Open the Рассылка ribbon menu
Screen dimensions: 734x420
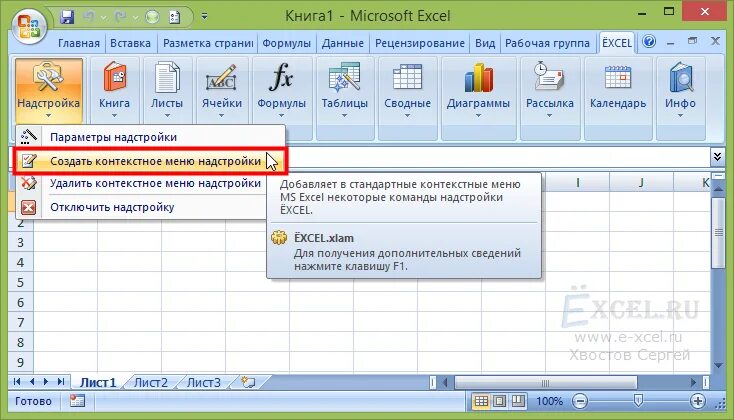(550, 89)
